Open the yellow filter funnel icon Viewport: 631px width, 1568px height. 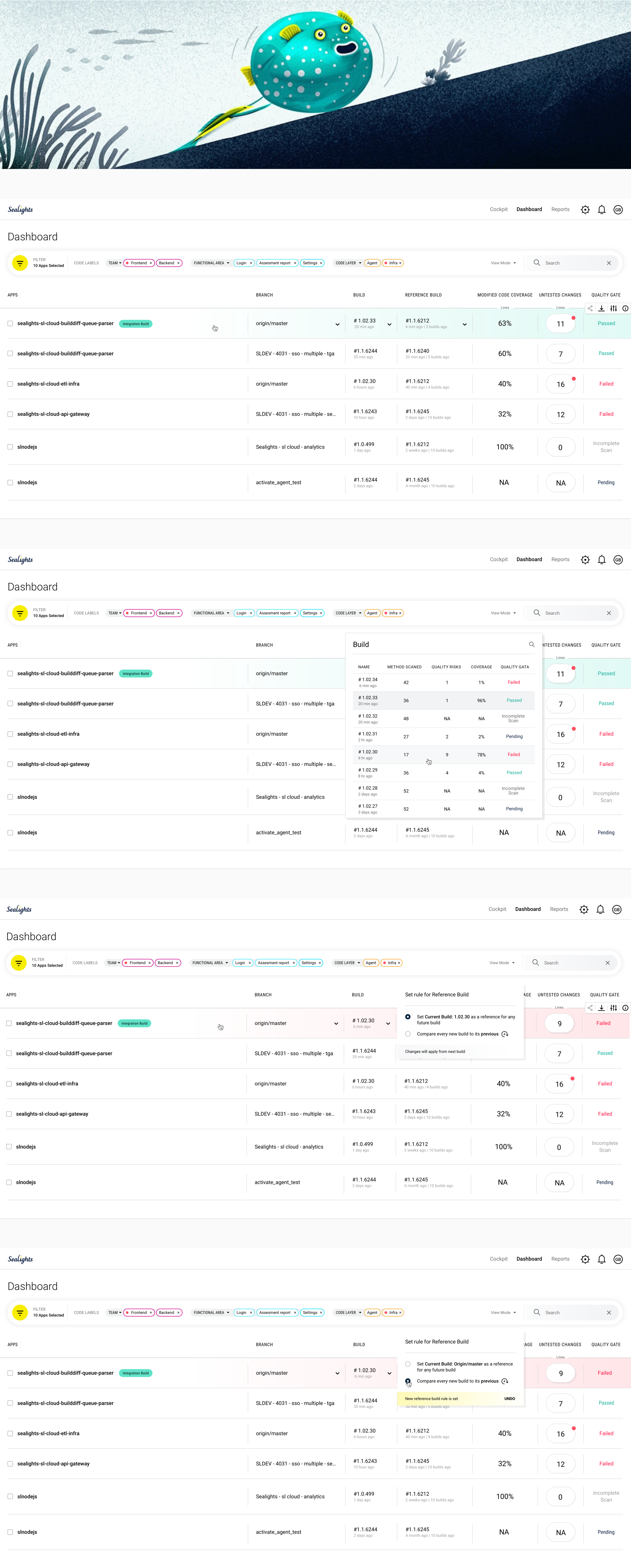click(20, 263)
